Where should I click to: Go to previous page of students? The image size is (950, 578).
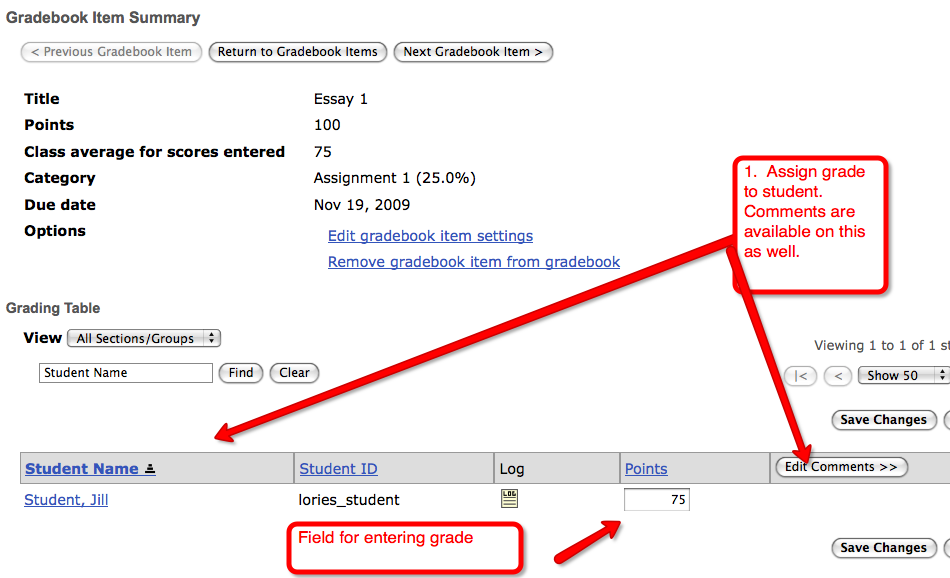coord(839,376)
